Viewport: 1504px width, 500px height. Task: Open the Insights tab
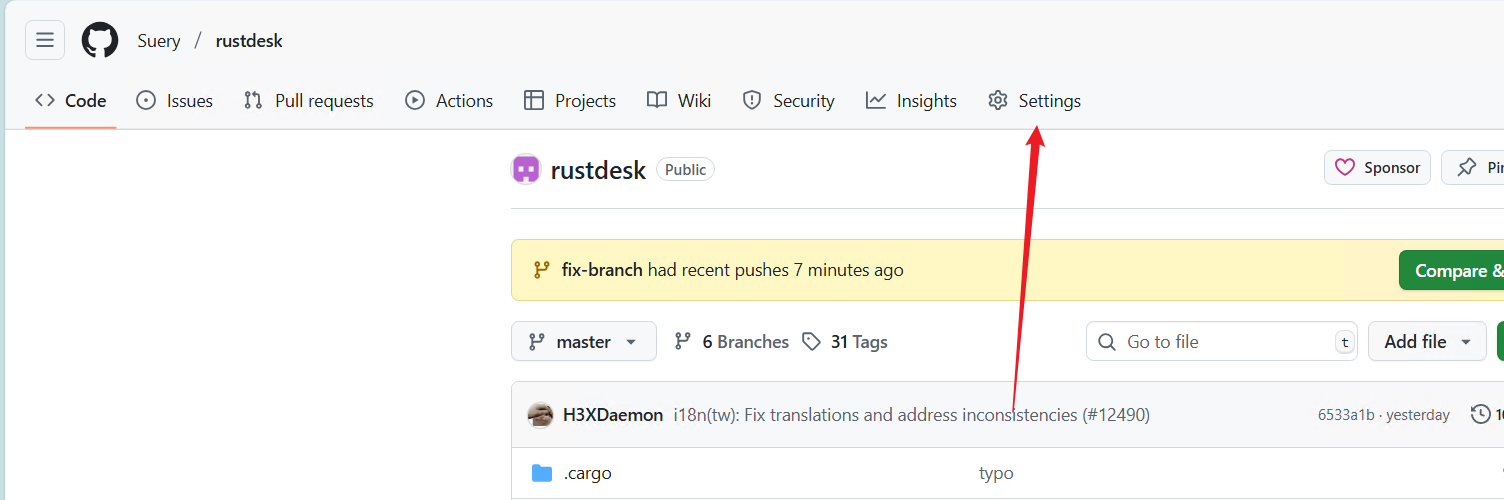[911, 100]
